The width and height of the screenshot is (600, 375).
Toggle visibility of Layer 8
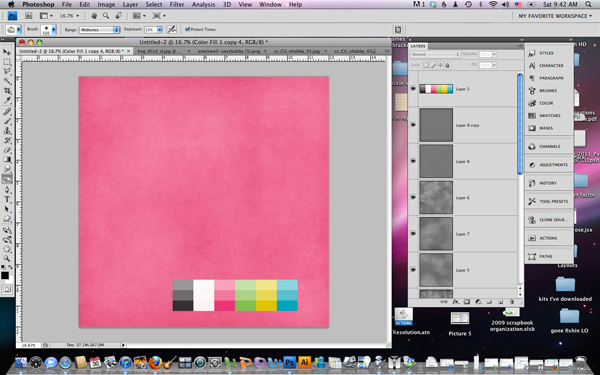[413, 161]
